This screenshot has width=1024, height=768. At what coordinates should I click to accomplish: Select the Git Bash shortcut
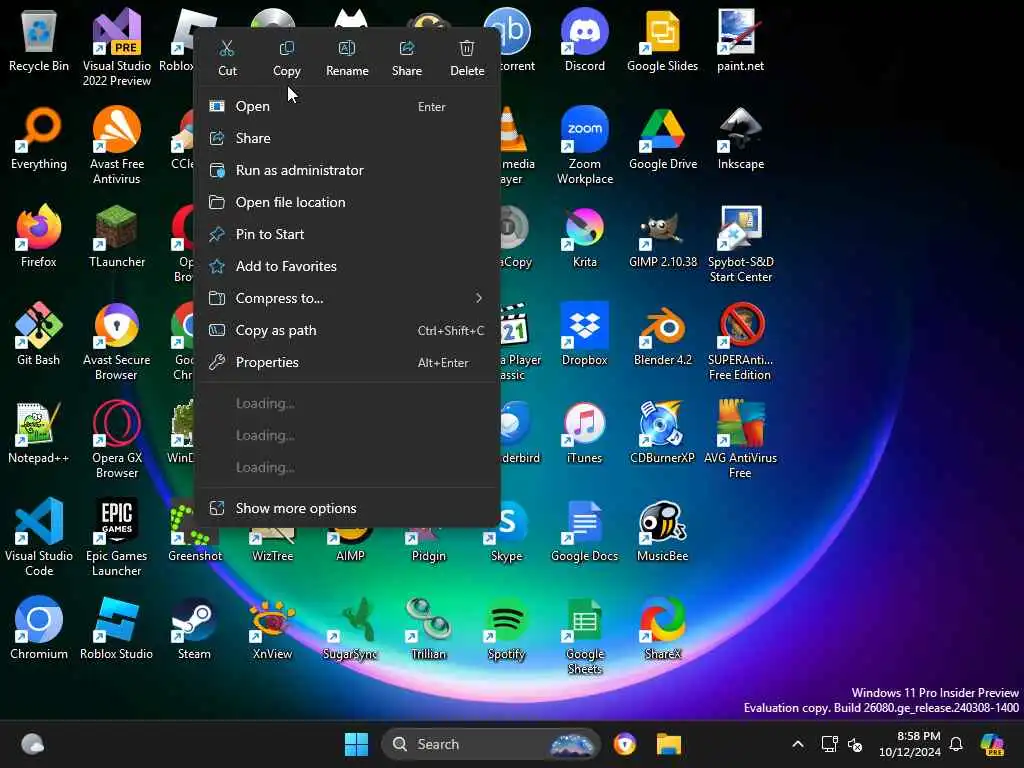pyautogui.click(x=39, y=334)
